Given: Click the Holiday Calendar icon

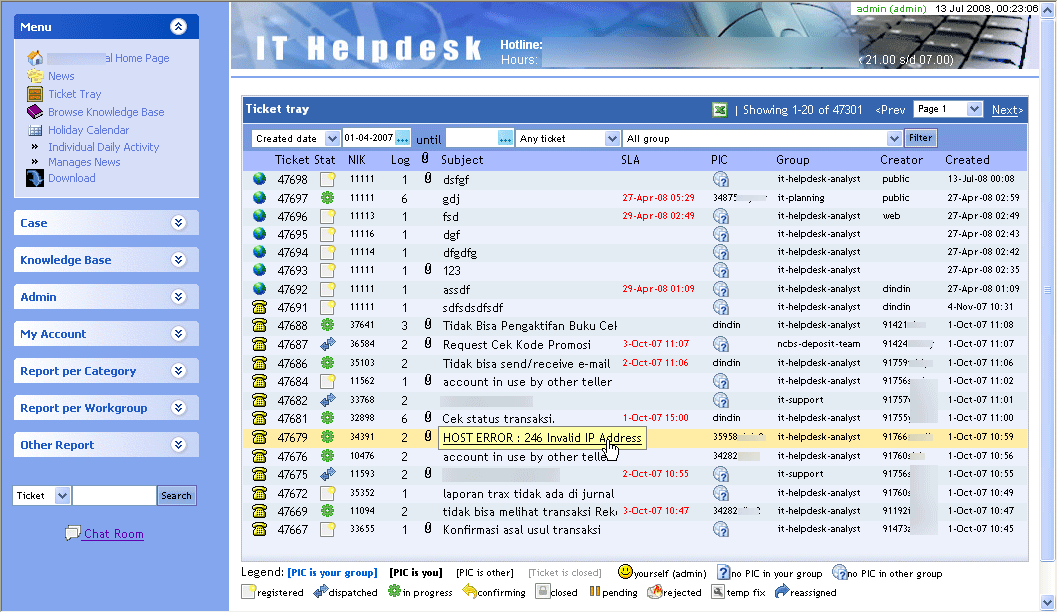Looking at the screenshot, I should pos(35,130).
